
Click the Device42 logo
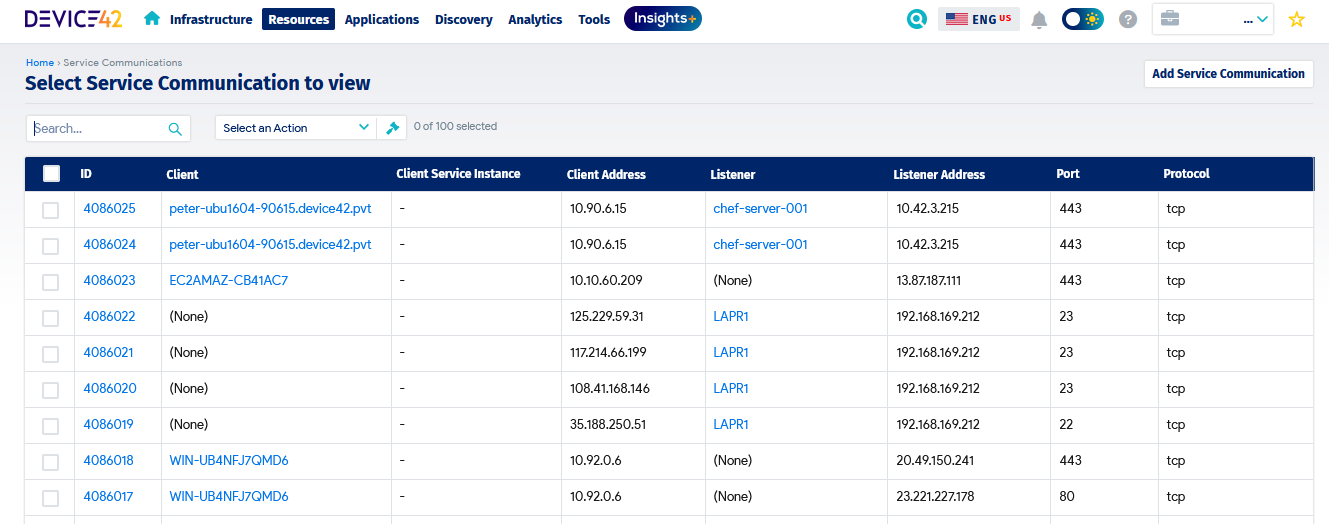pyautogui.click(x=73, y=18)
